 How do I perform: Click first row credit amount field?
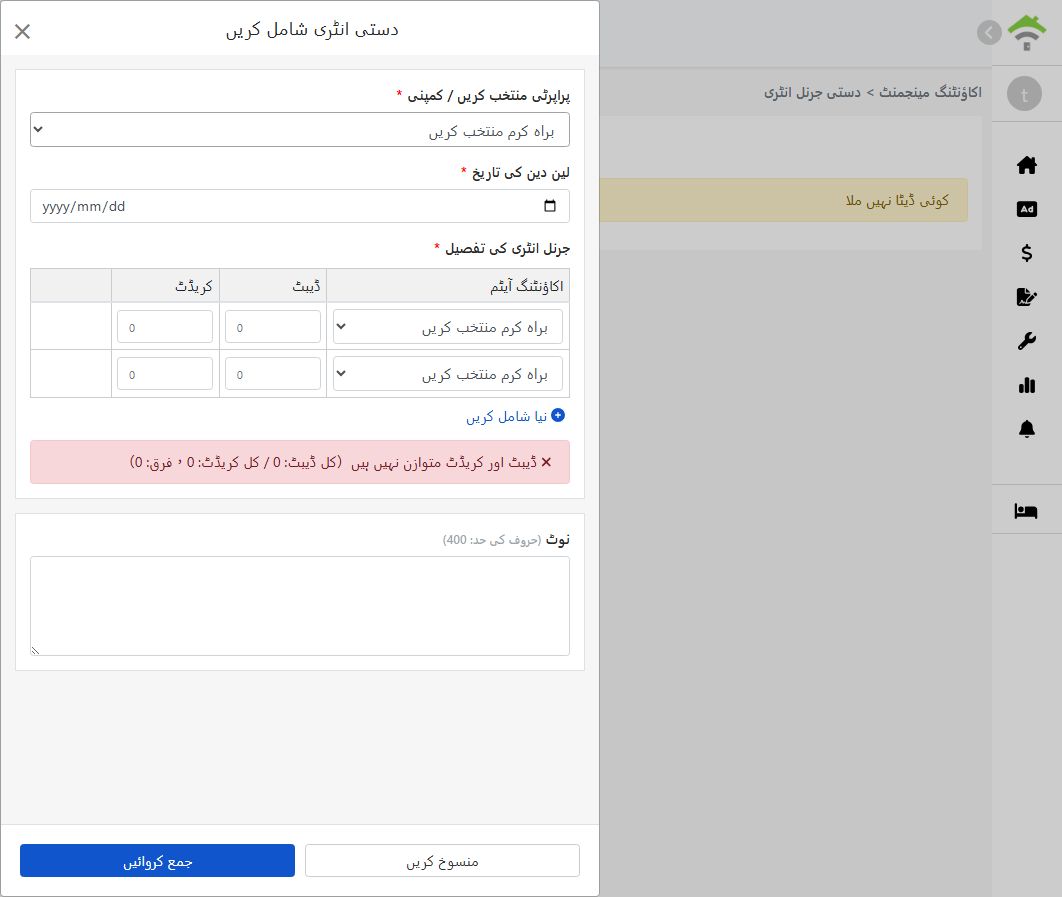165,327
